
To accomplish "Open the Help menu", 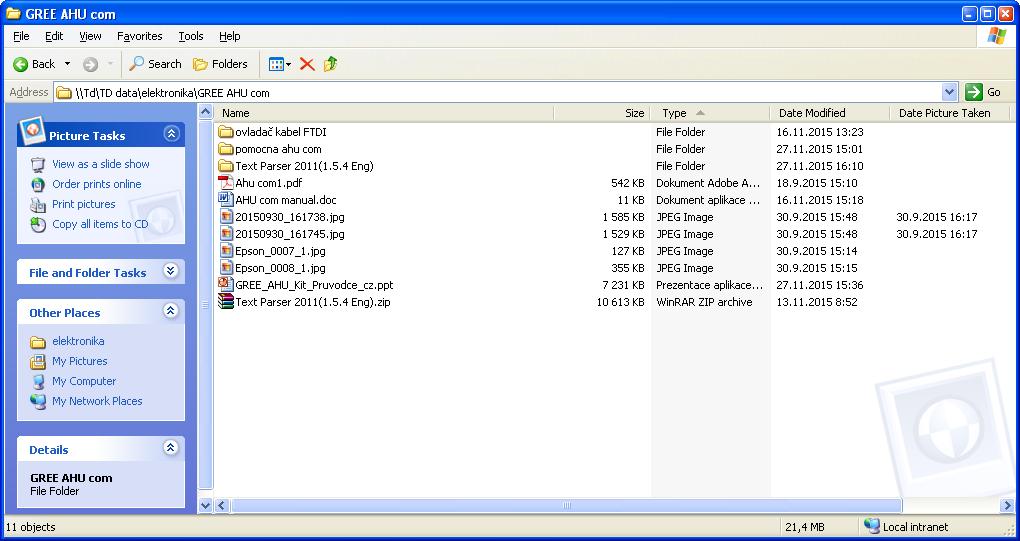I will [x=230, y=36].
